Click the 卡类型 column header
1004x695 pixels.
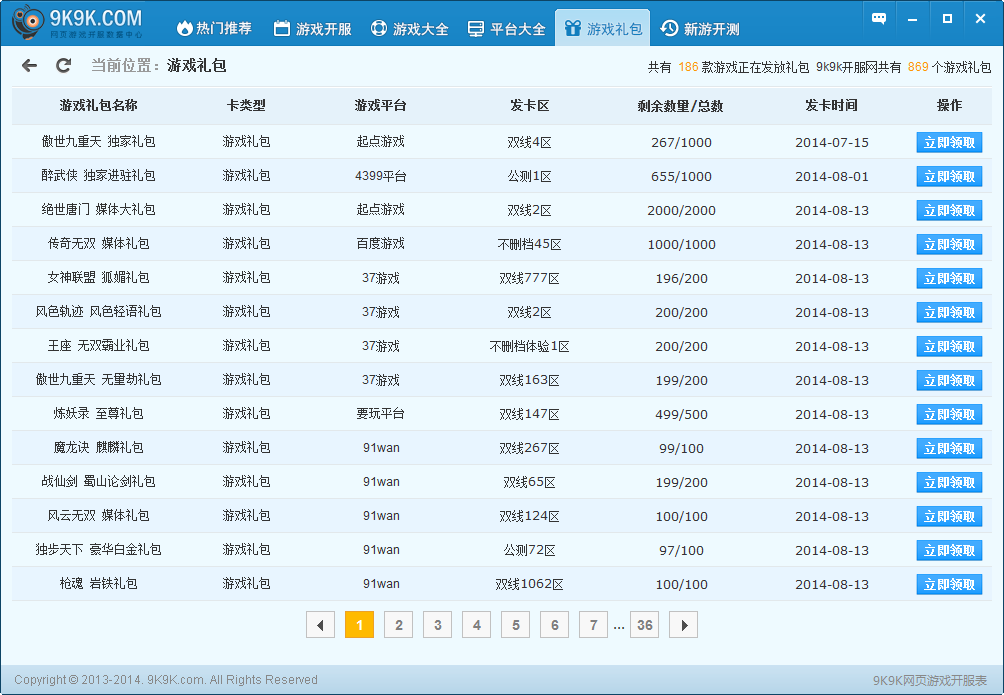pyautogui.click(x=246, y=105)
